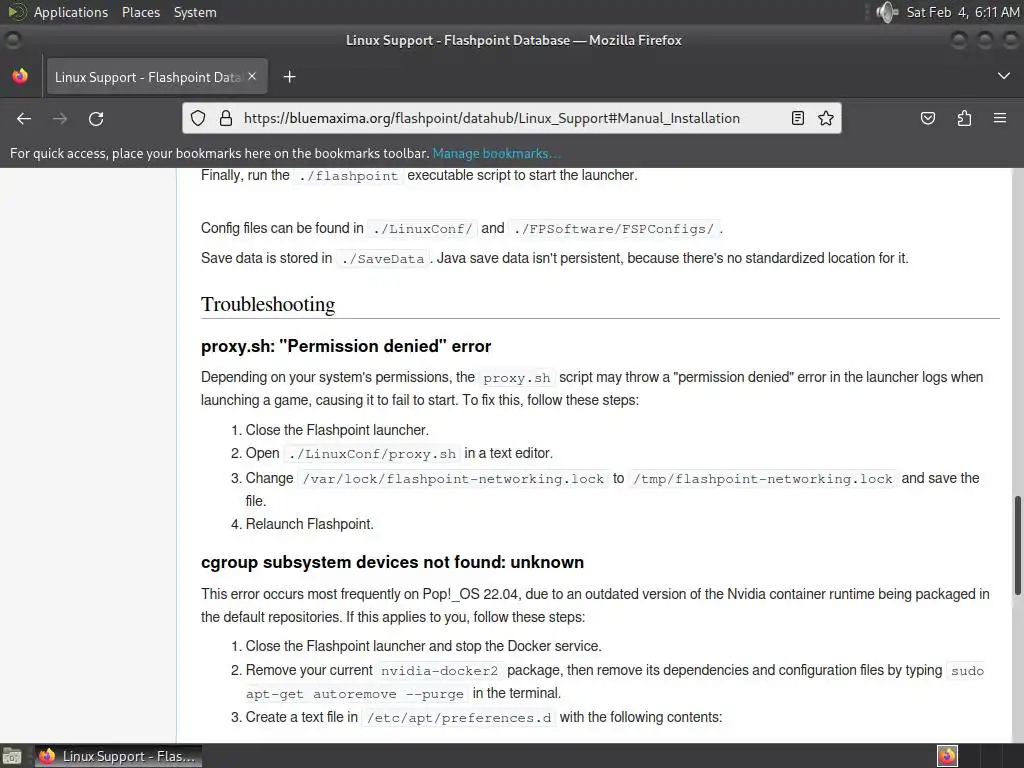
Task: Click the forward navigation arrow
Action: coord(60,118)
